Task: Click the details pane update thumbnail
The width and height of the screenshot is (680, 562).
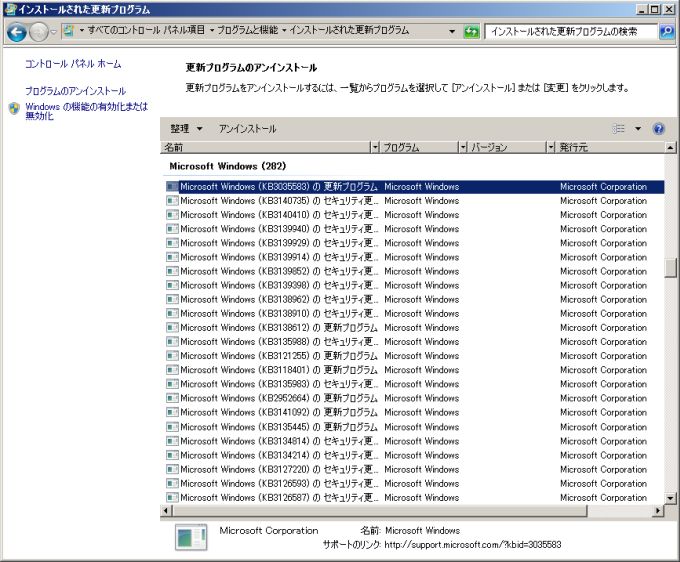Action: [x=191, y=537]
